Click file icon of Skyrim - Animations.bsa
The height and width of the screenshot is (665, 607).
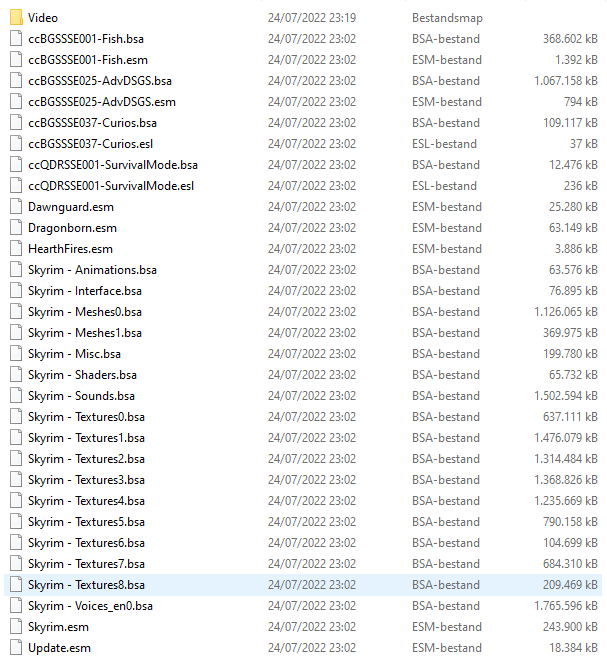pyautogui.click(x=16, y=270)
